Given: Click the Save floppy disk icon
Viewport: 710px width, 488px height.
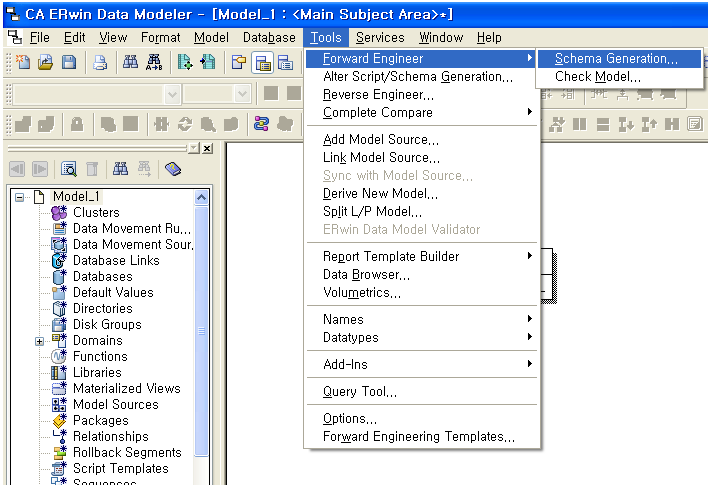Looking at the screenshot, I should pyautogui.click(x=69, y=62).
